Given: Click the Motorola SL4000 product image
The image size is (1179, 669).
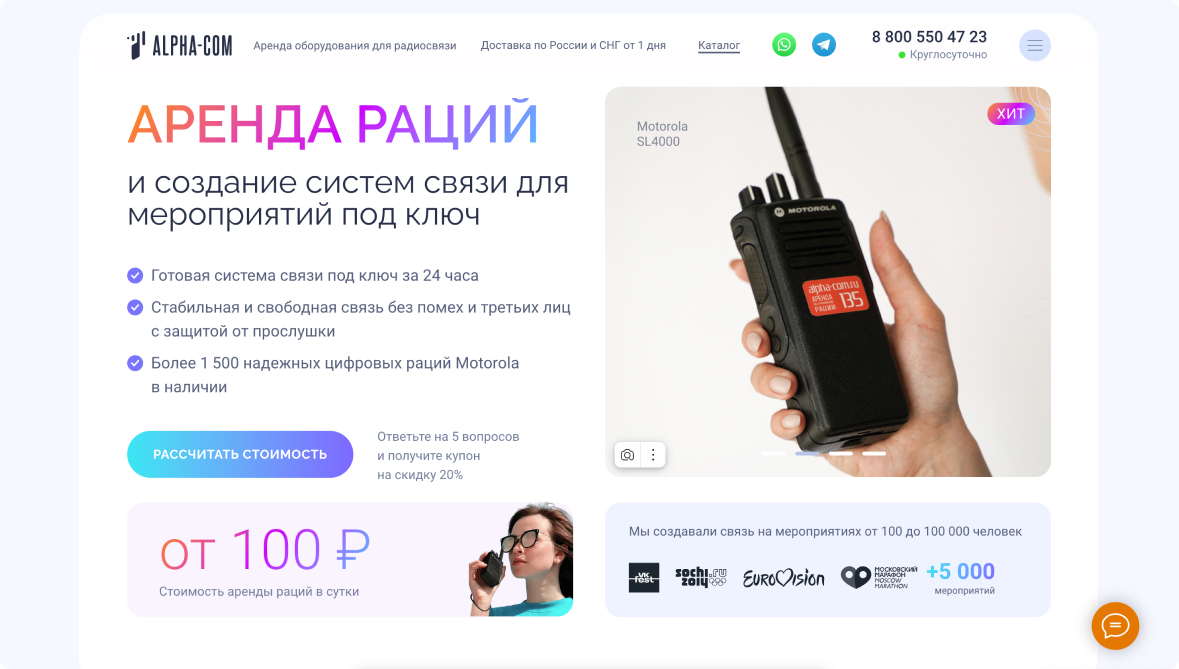Looking at the screenshot, I should click(x=828, y=281).
